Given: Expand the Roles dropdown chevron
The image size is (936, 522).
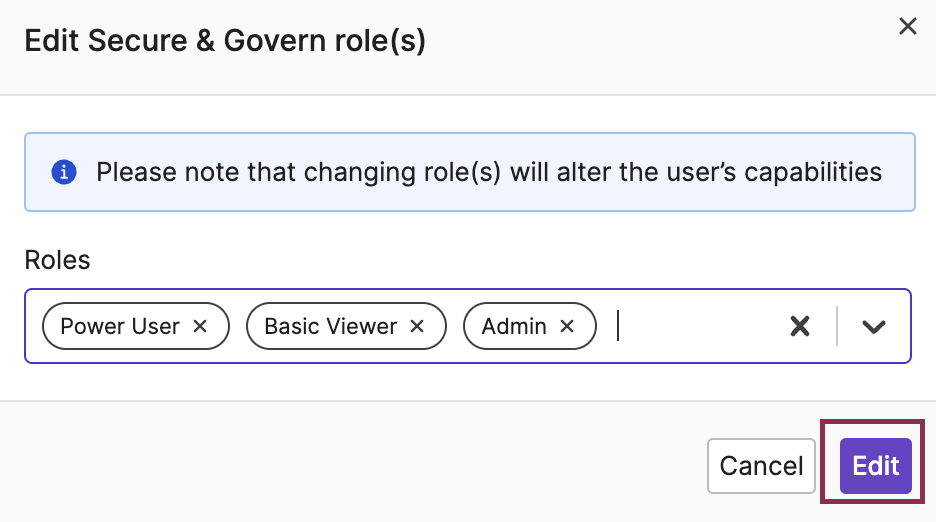Looking at the screenshot, I should point(874,326).
